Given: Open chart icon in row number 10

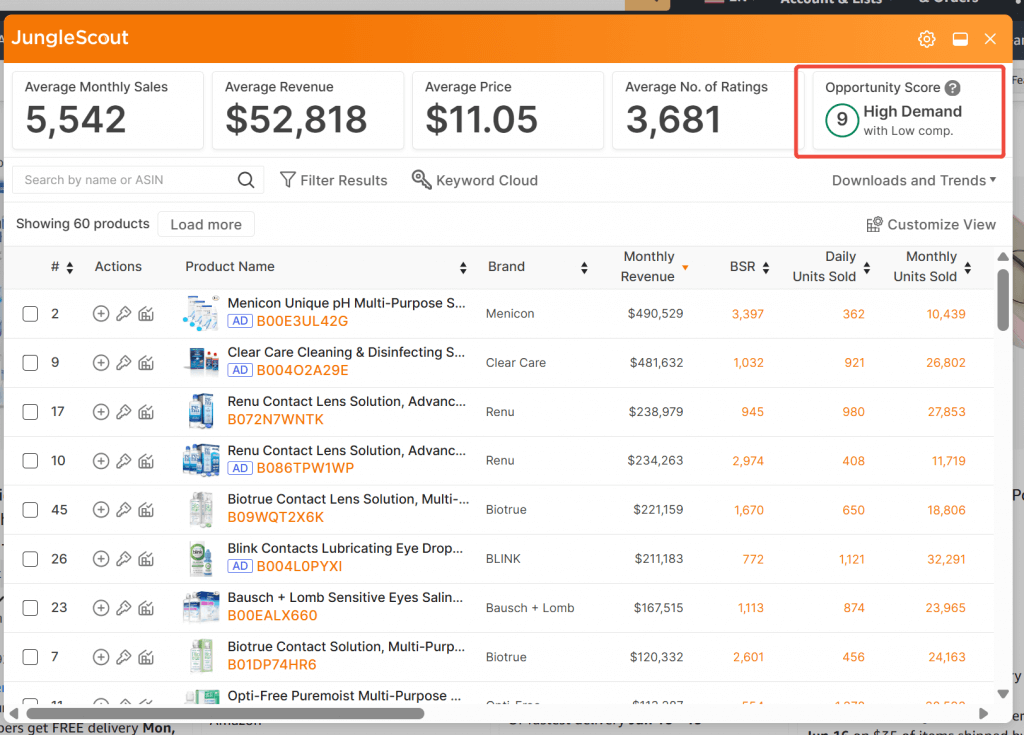Looking at the screenshot, I should pyautogui.click(x=146, y=461).
